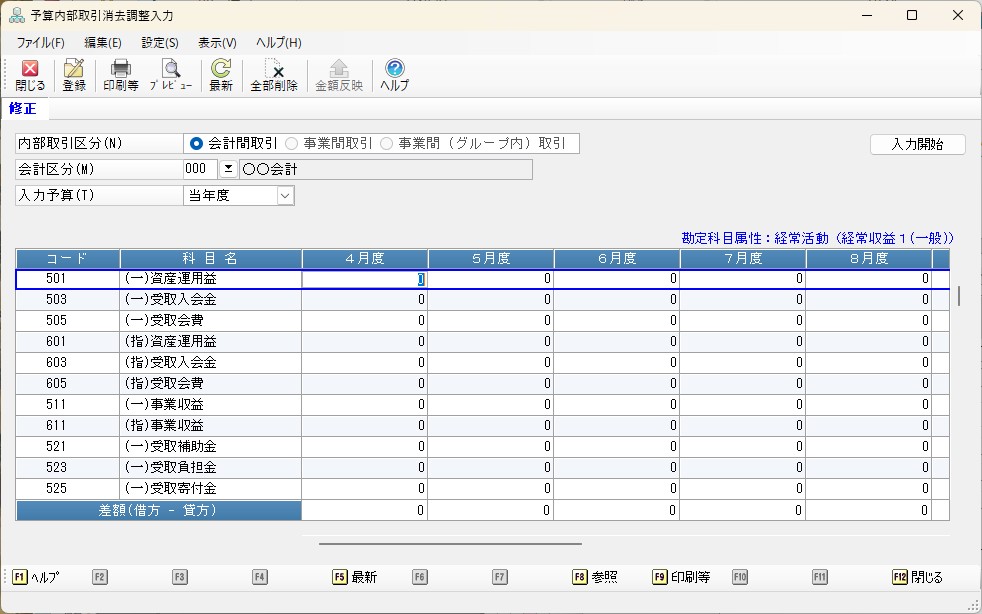The width and height of the screenshot is (982, 614).
Task: Select the 事業間取引 radio option
Action: point(292,144)
